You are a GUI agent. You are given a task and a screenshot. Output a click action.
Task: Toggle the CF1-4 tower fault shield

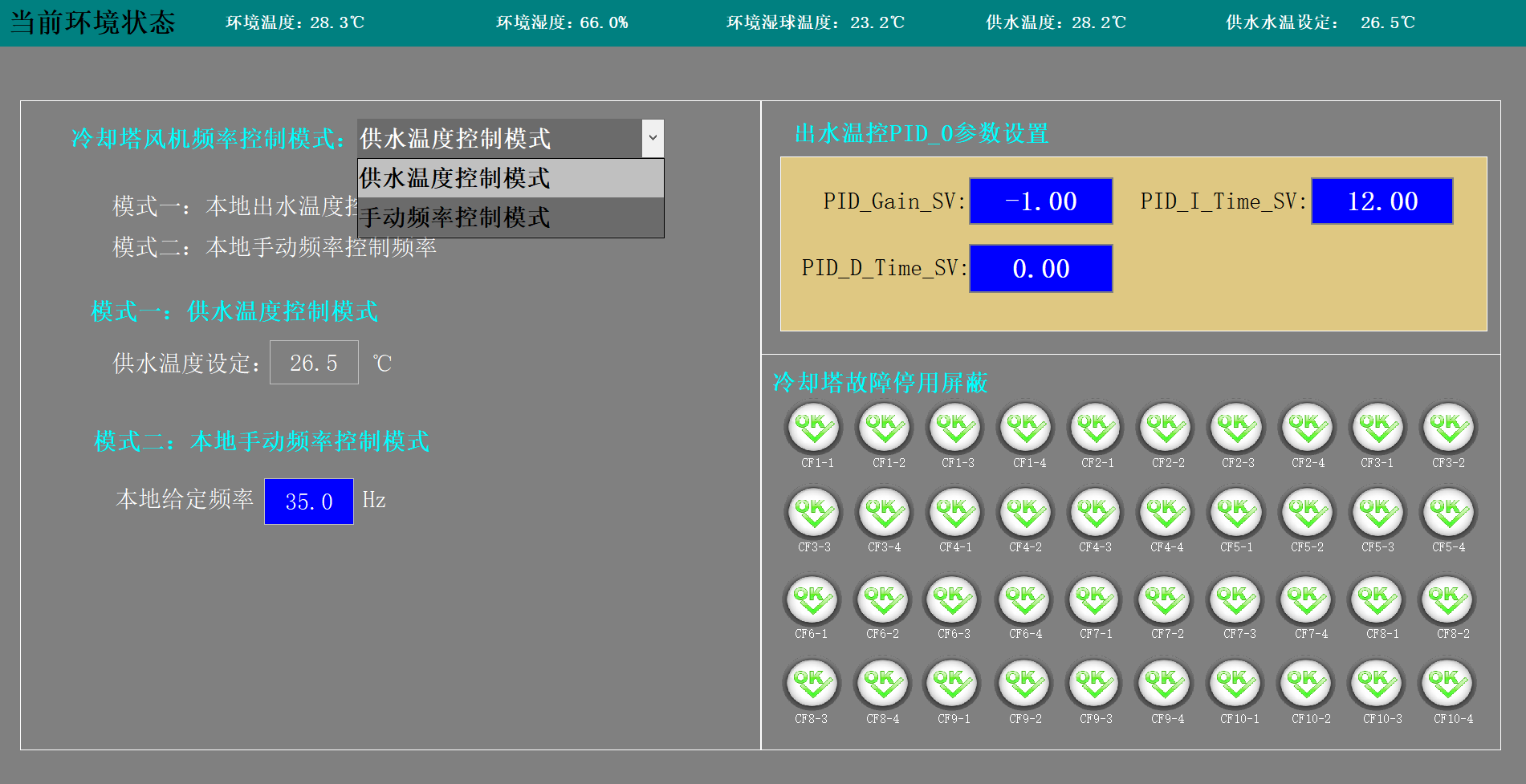coord(1025,428)
